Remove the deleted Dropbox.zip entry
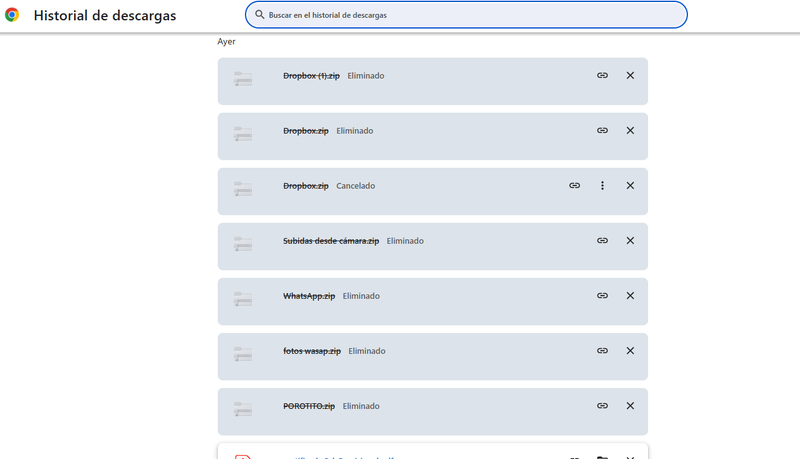 click(x=630, y=130)
